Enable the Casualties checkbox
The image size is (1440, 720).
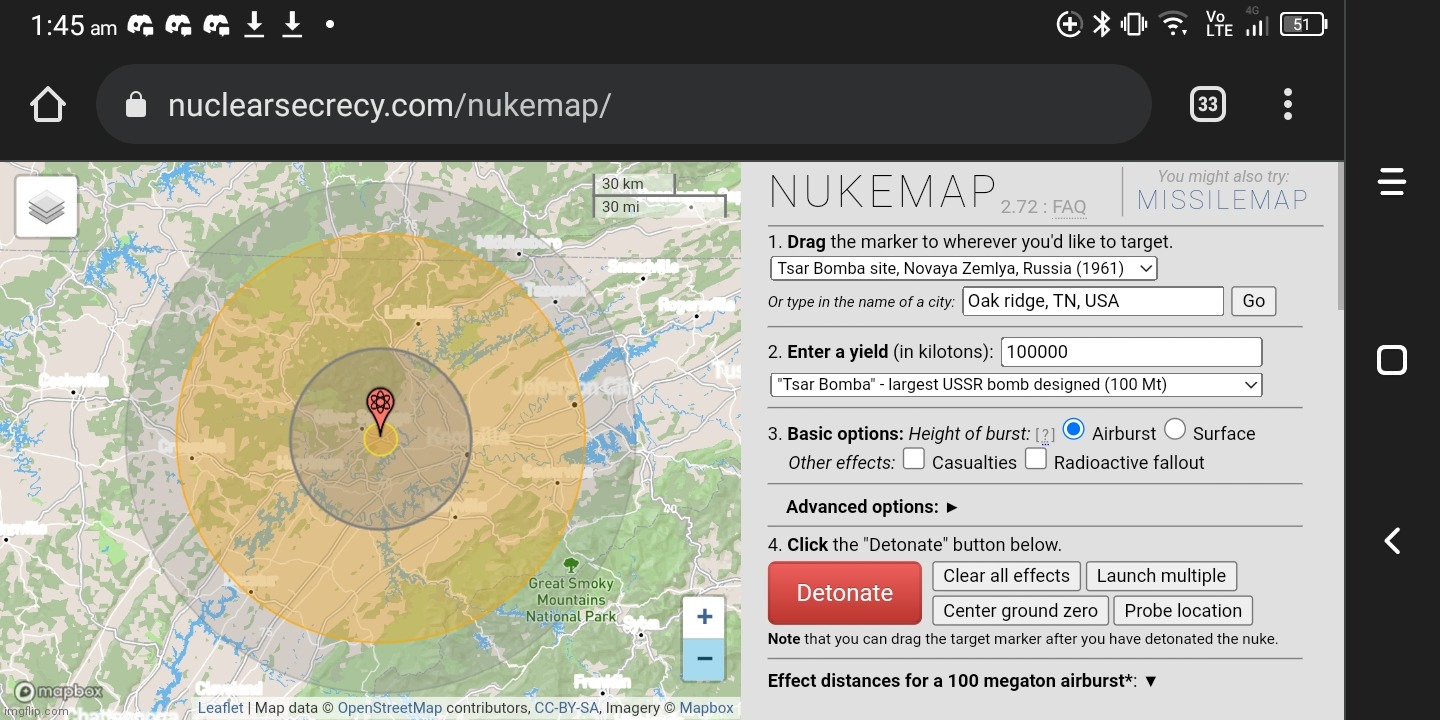pyautogui.click(x=913, y=459)
